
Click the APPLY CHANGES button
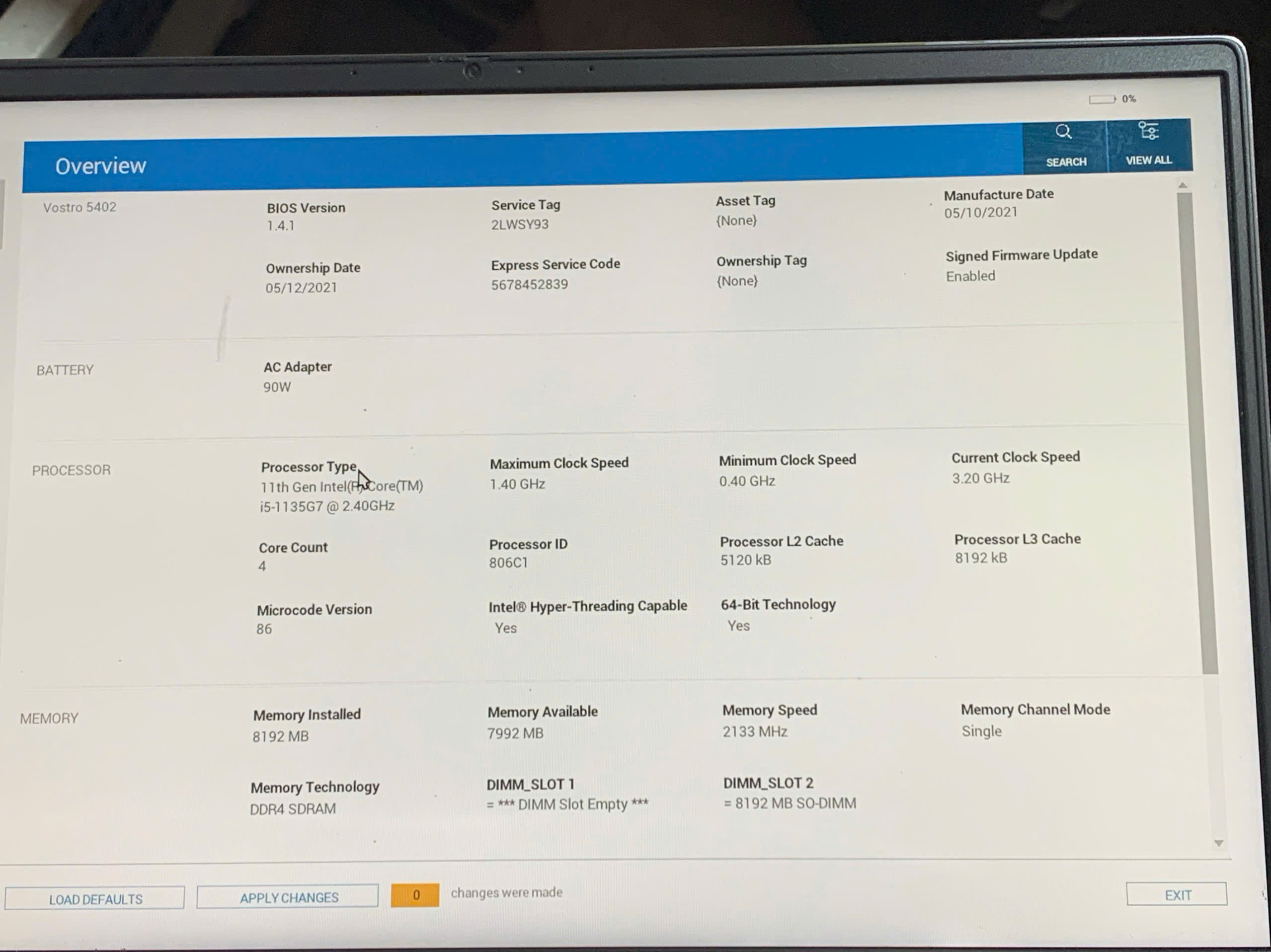tap(288, 897)
